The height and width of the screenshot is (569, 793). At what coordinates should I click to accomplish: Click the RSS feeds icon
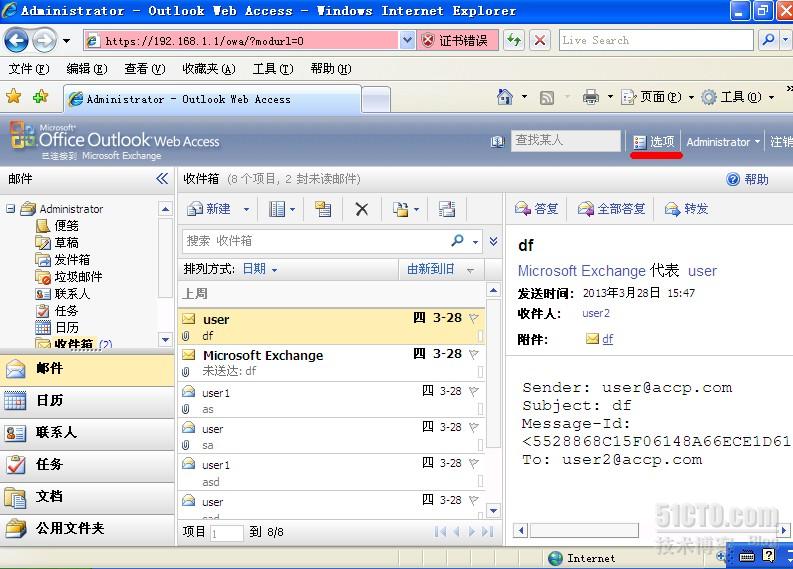pos(547,97)
